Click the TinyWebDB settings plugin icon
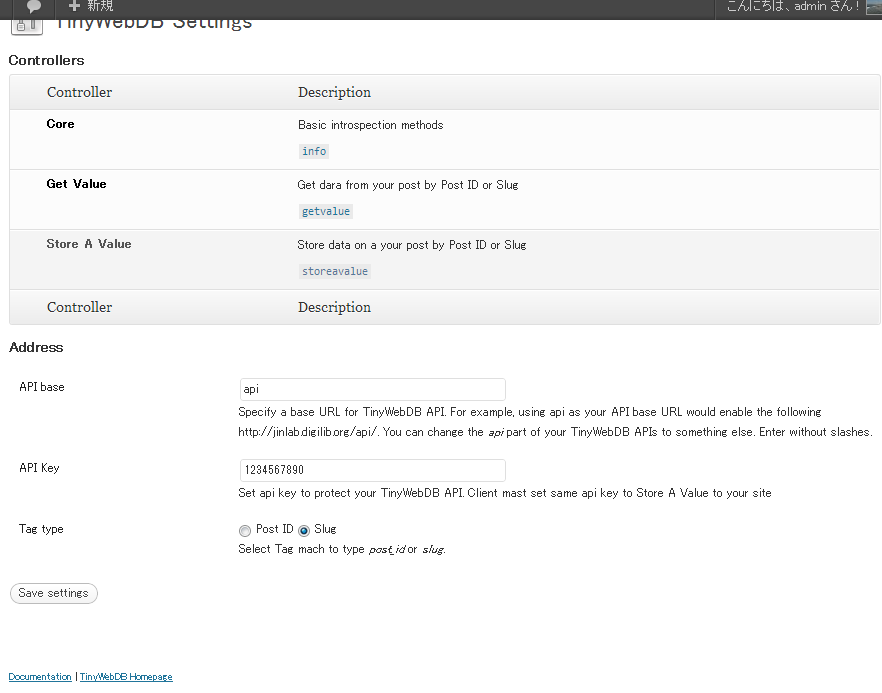Screen dimensions: 882x693 click(x=27, y=26)
